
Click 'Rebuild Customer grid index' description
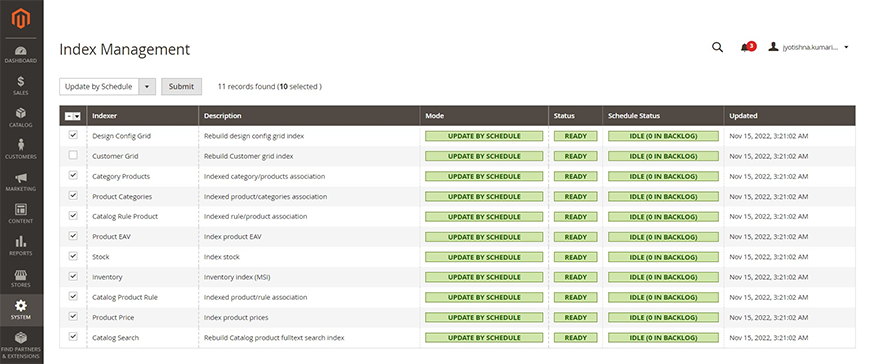pos(249,156)
